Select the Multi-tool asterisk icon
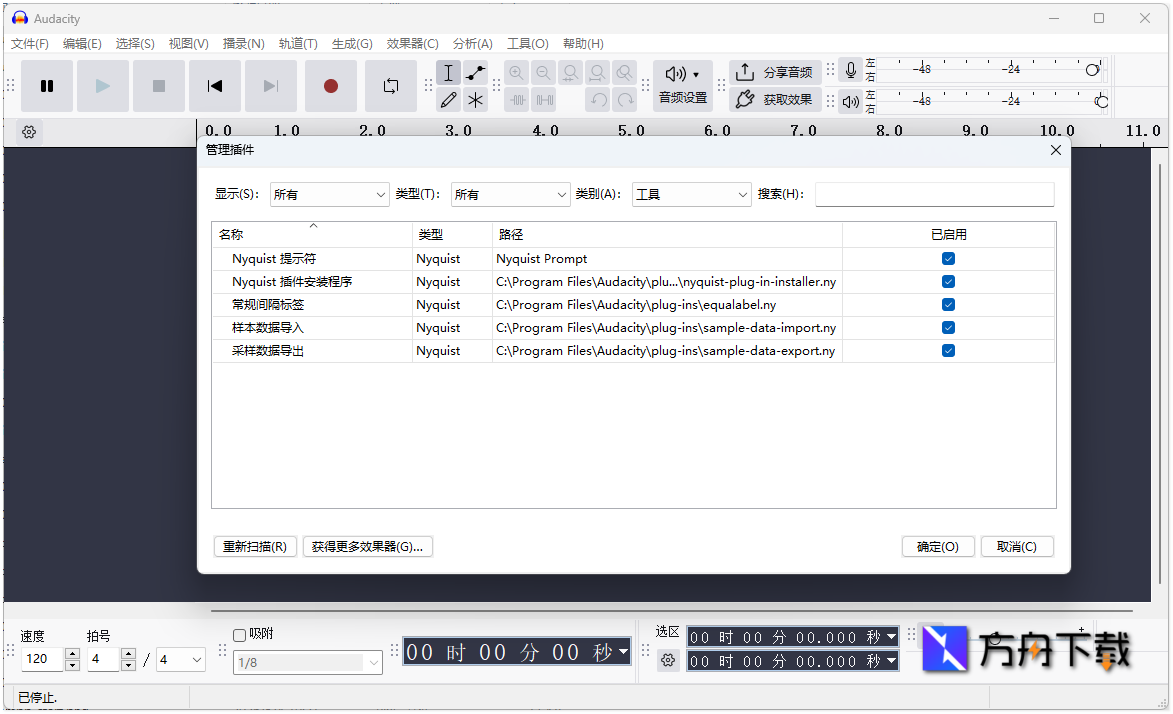The image size is (1173, 714). pyautogui.click(x=475, y=100)
